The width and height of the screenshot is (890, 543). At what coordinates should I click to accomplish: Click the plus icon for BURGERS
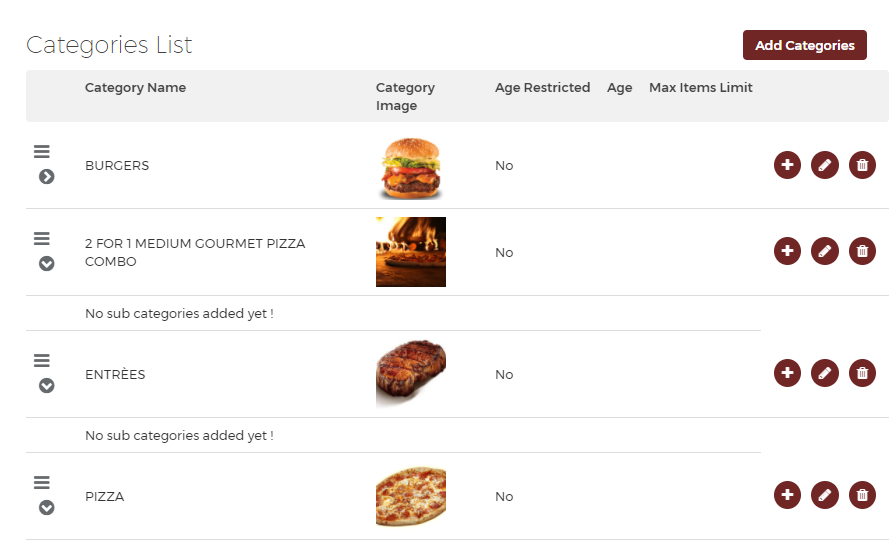787,165
